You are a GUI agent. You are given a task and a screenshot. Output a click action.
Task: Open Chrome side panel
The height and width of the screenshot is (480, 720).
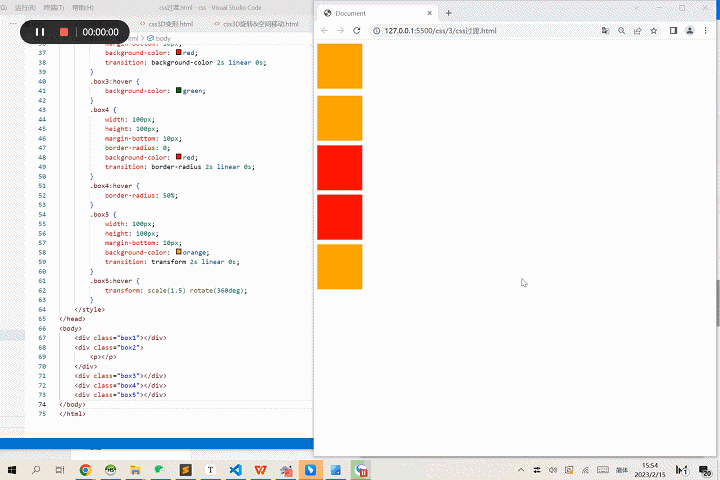coord(673,31)
